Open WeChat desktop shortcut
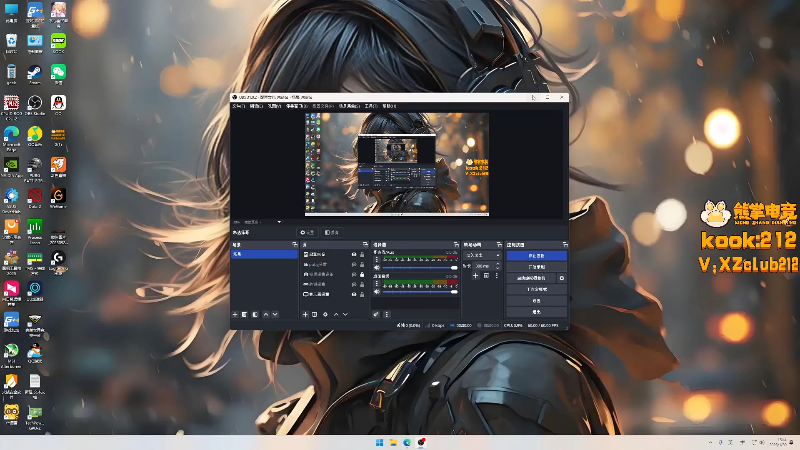 coord(58,75)
